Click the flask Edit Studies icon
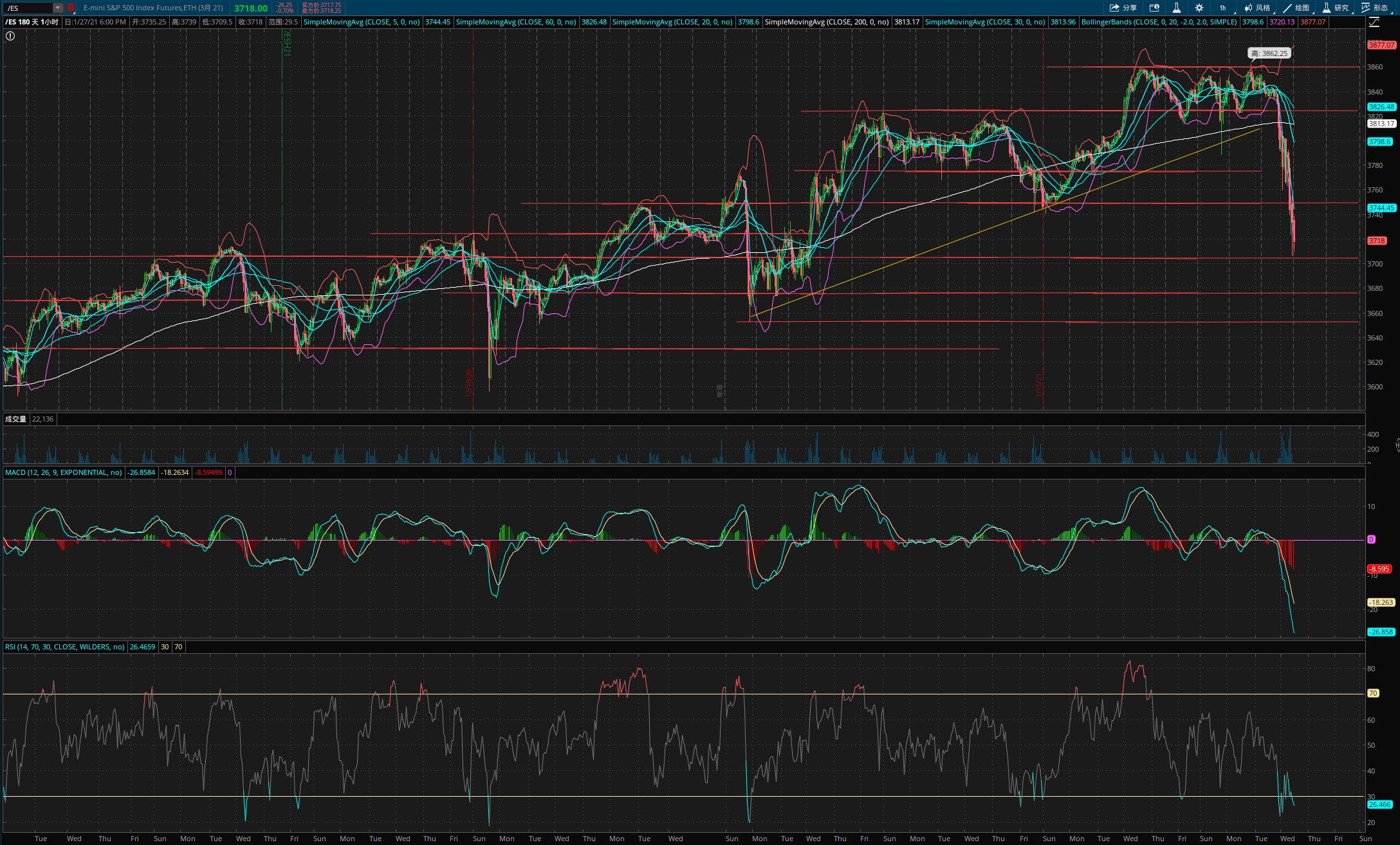 (x=1176, y=8)
